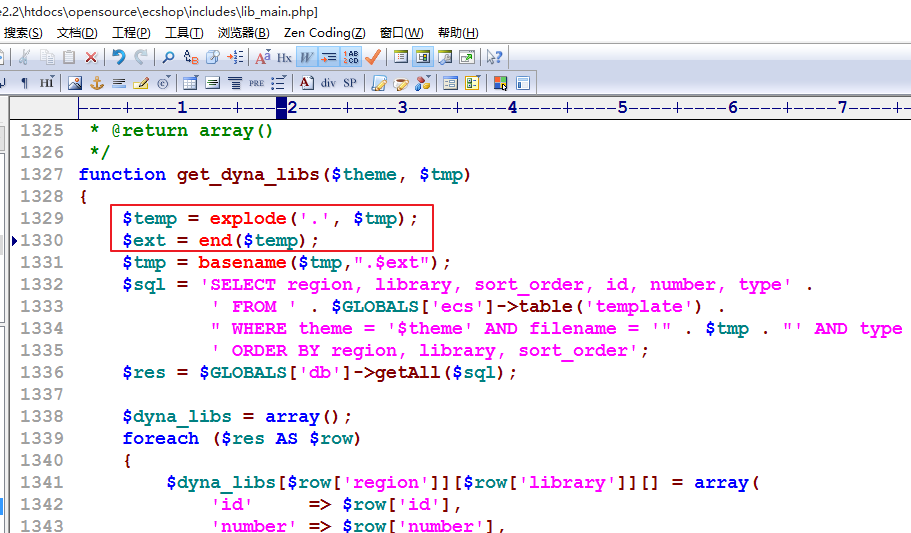Open the Zen Coding menu
Screen dimensions: 911x533
tap(324, 33)
